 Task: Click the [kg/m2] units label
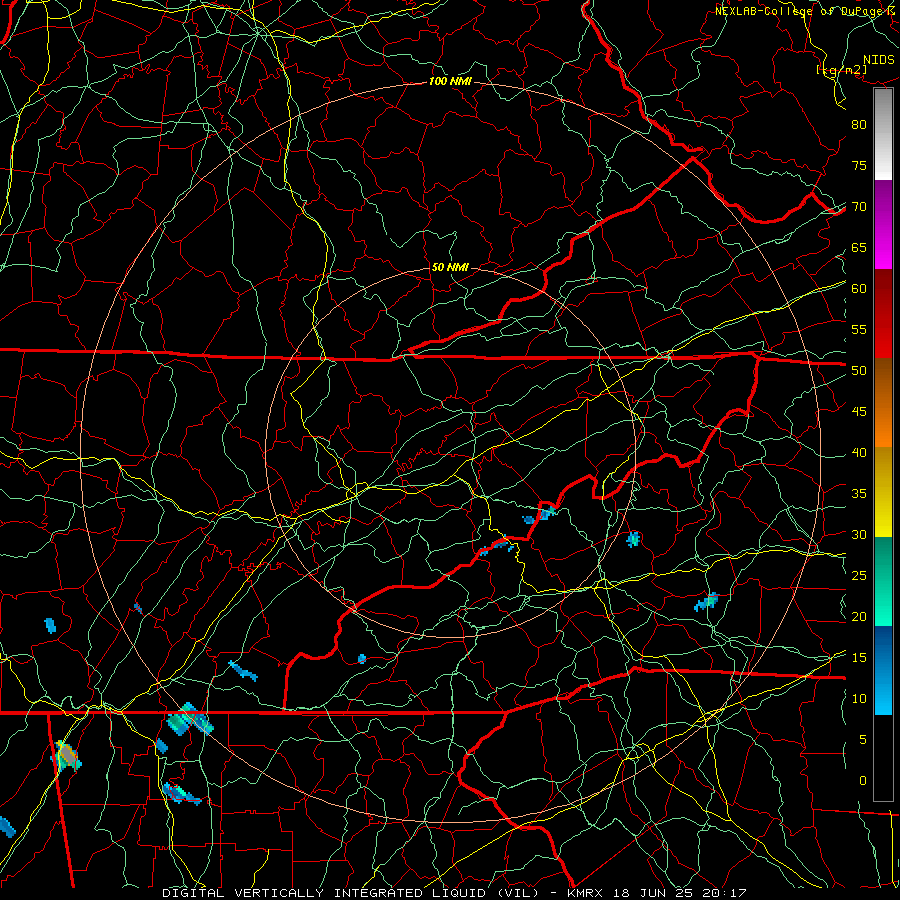click(x=841, y=70)
